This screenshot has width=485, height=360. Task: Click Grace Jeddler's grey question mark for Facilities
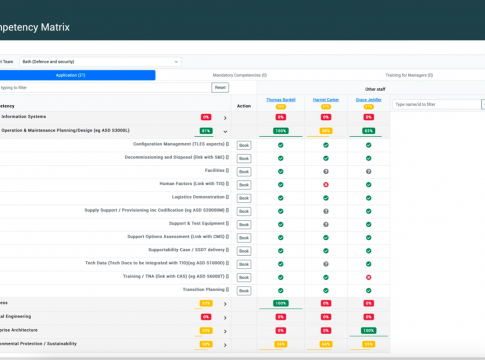tap(368, 171)
